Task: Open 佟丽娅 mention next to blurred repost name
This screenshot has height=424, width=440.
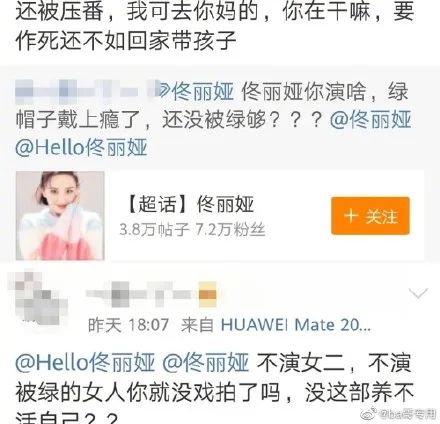Action: coord(197,92)
